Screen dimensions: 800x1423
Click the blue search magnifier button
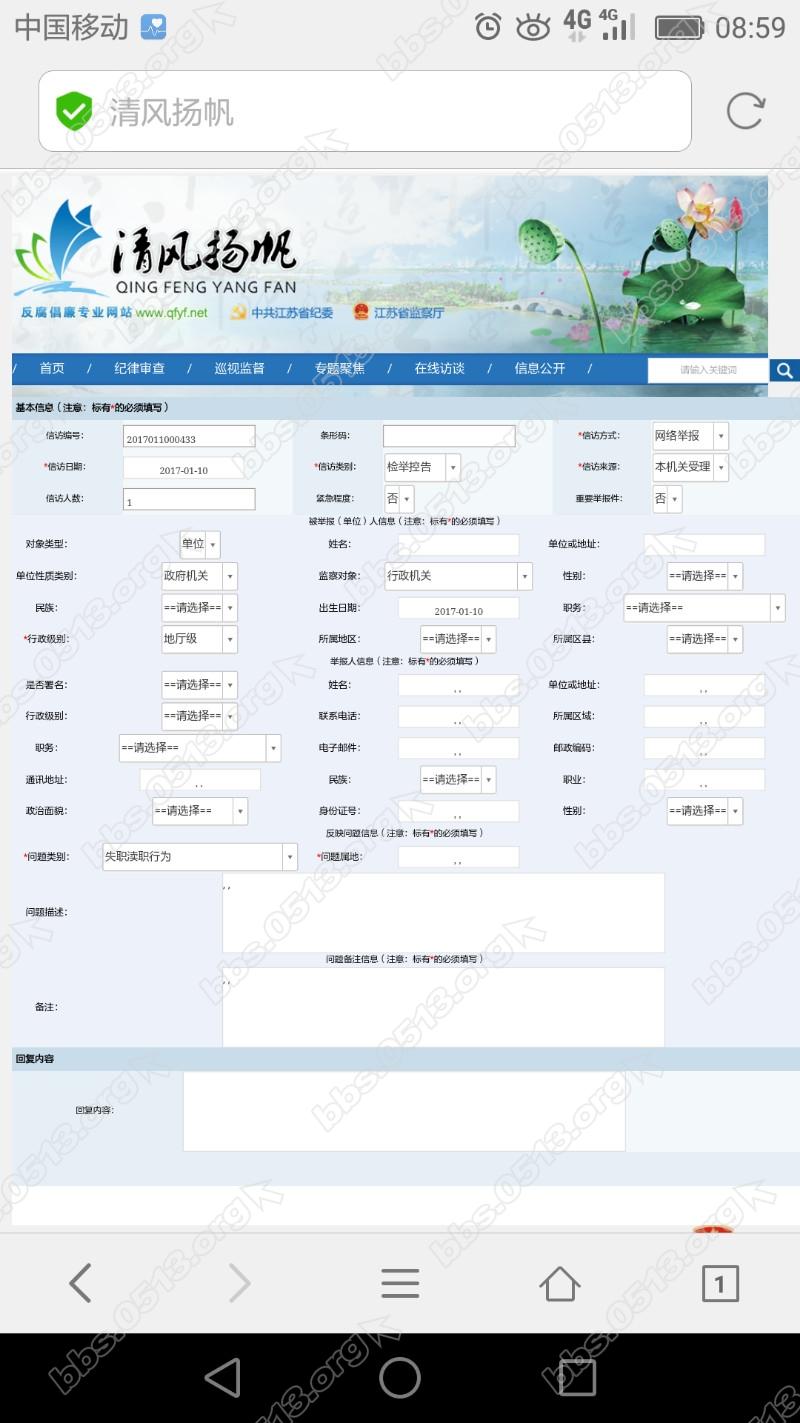[x=784, y=371]
